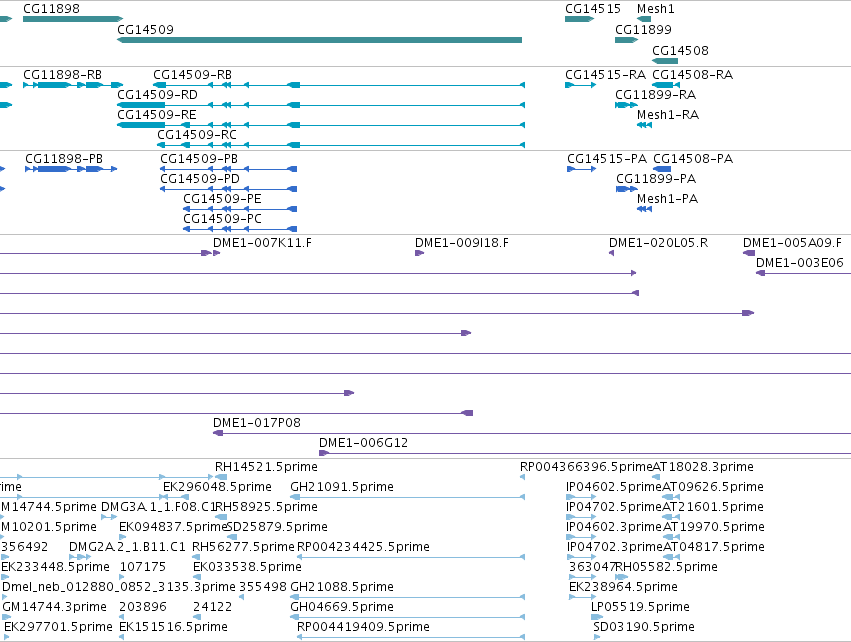Click the GH21091.5prime EST label
851x642 pixels.
342,486
